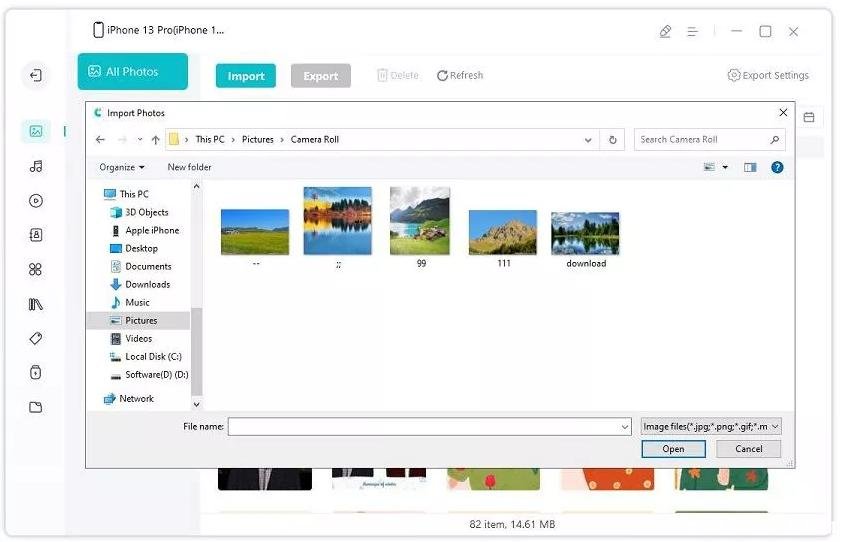This screenshot has height=542, width=851.
Task: Click the feedback edit icon in title bar
Action: (x=665, y=31)
